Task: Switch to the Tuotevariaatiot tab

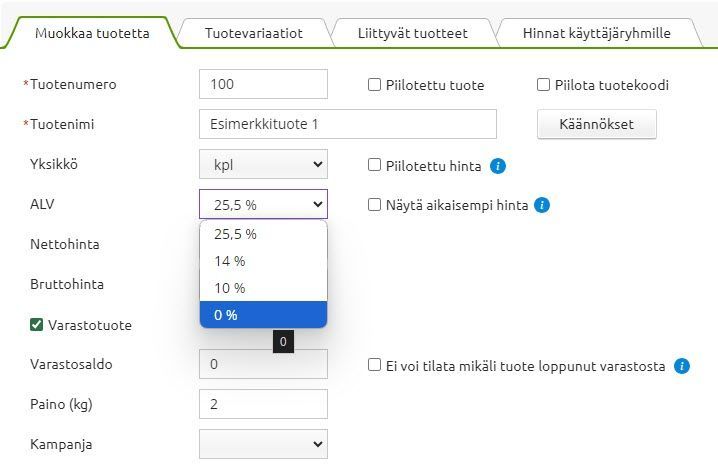Action: tap(253, 33)
